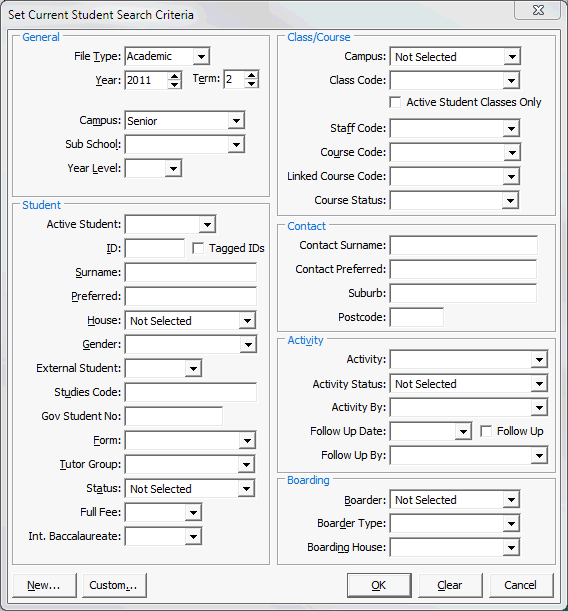Click the Contact Surname field
Image resolution: width=568 pixels, height=611 pixels.
464,245
